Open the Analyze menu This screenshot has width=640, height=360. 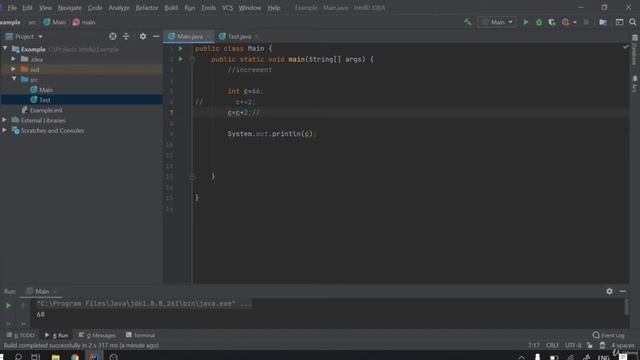click(x=119, y=8)
